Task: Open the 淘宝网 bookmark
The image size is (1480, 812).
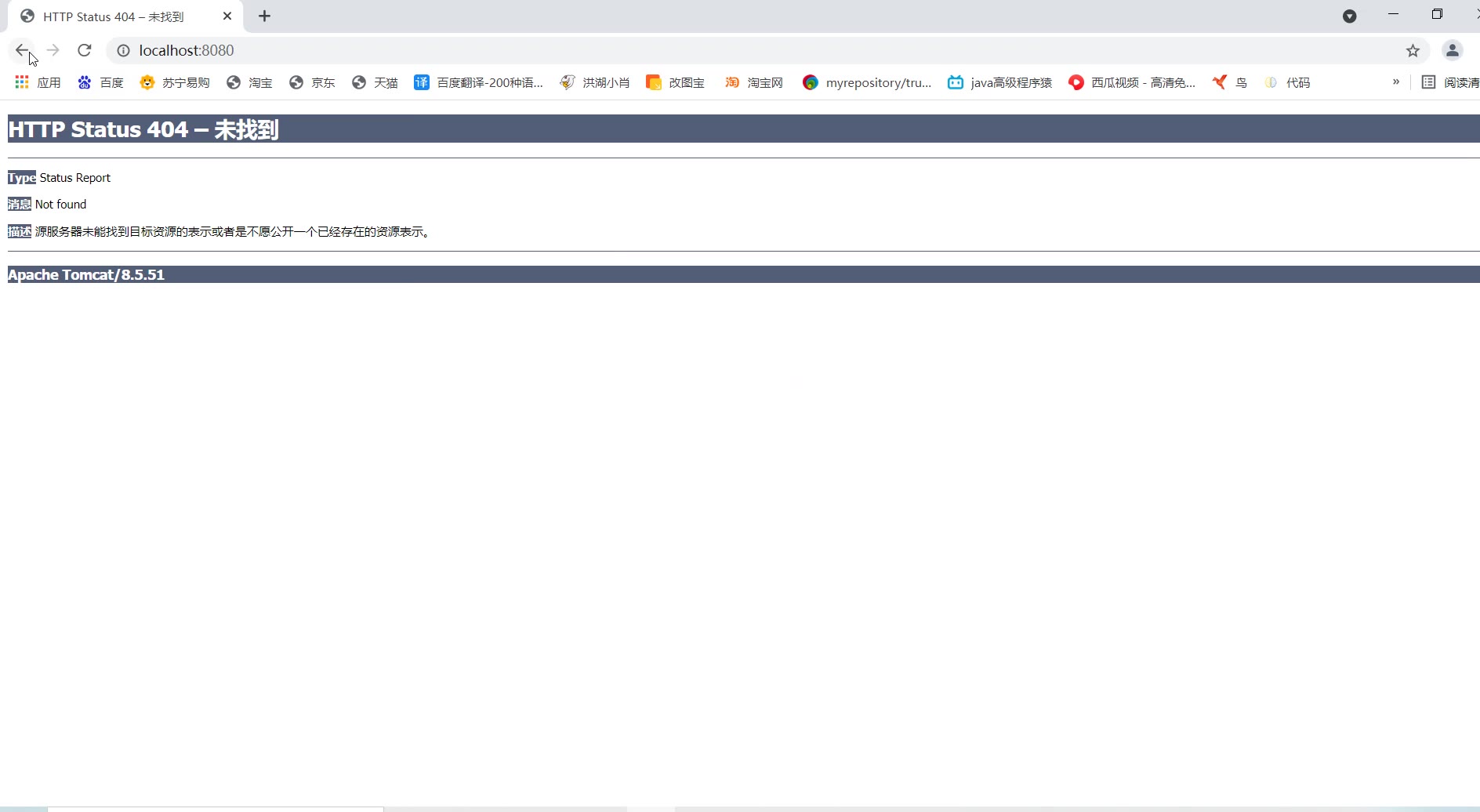Action: coord(753,82)
